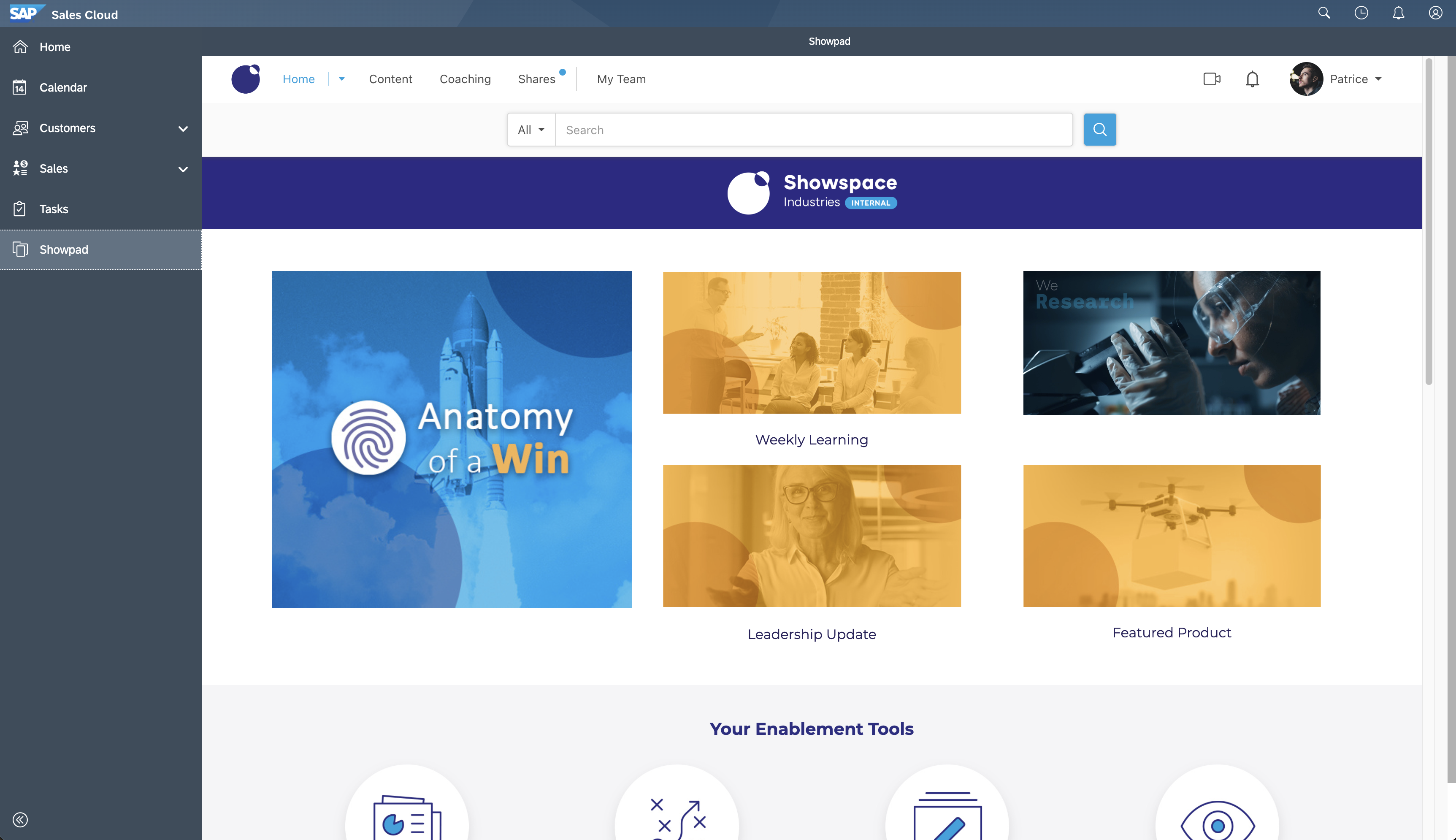
Task: Open the All search filter dropdown
Action: 531,130
